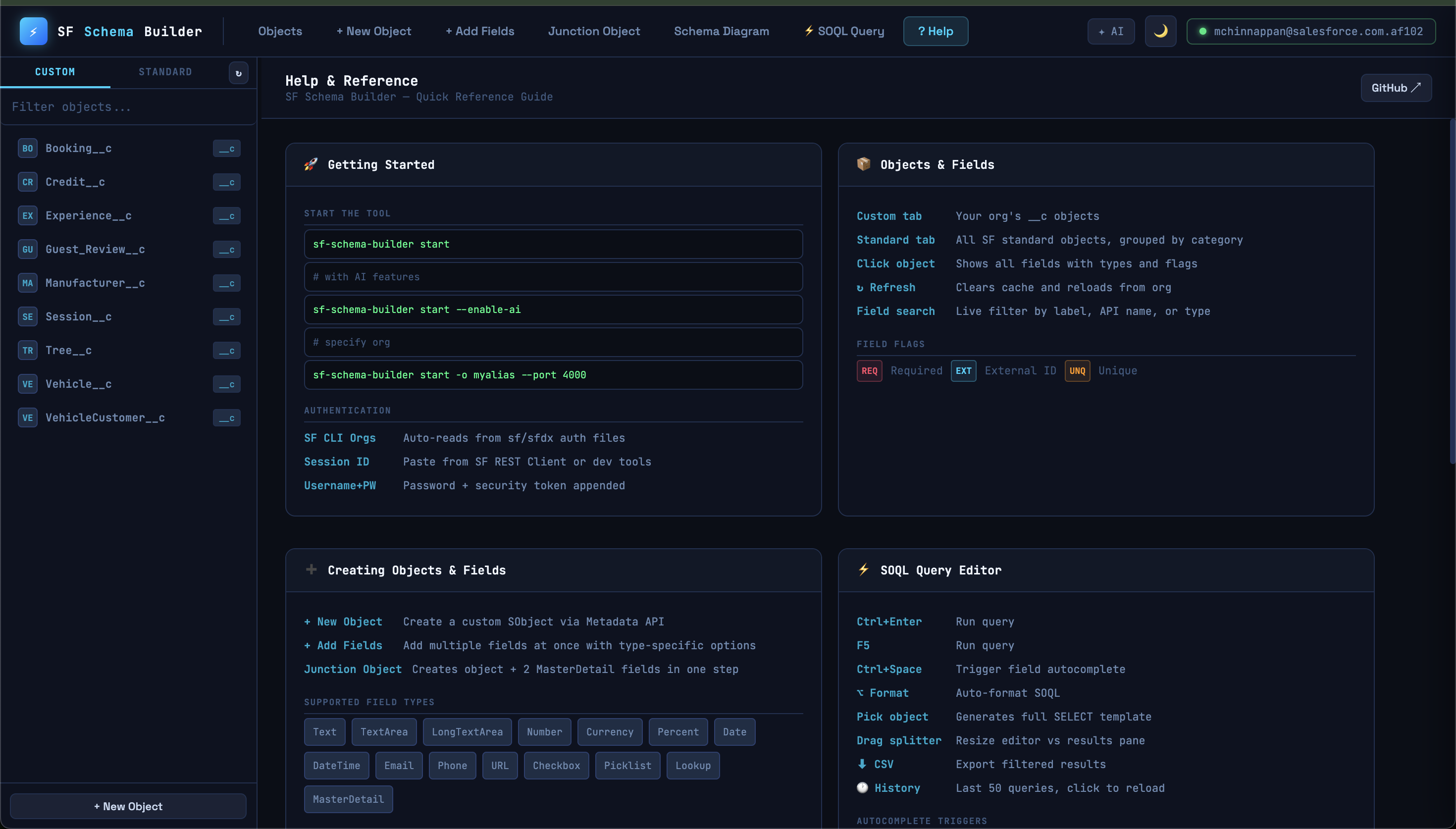The height and width of the screenshot is (829, 1456).
Task: Click the lightning bolt app logo
Action: pos(33,31)
